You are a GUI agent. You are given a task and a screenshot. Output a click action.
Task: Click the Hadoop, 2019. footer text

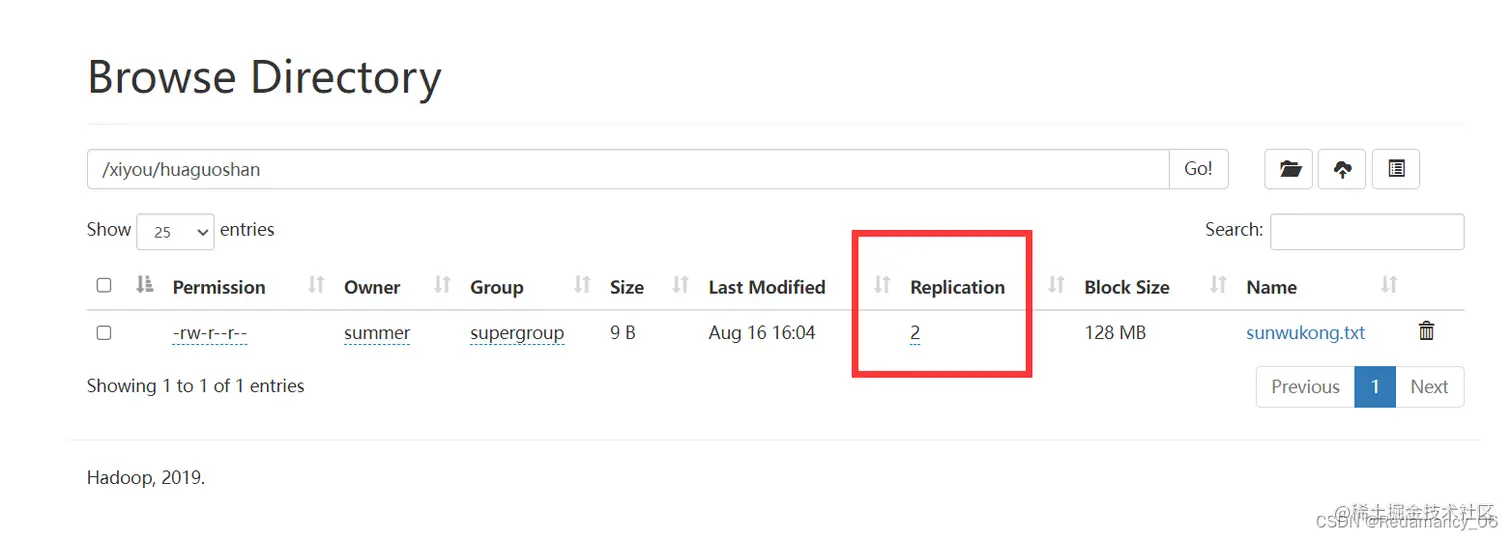[x=146, y=478]
